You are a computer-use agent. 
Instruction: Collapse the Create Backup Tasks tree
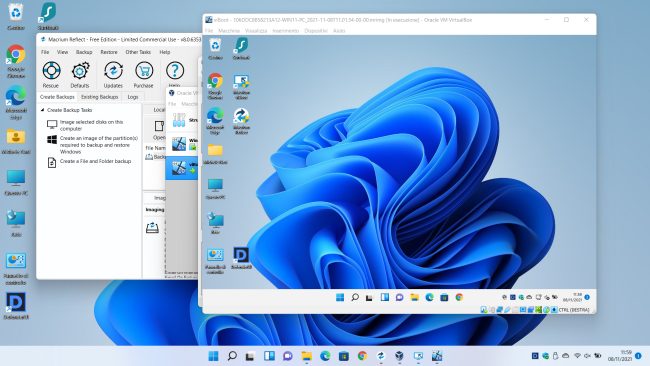coord(42,110)
